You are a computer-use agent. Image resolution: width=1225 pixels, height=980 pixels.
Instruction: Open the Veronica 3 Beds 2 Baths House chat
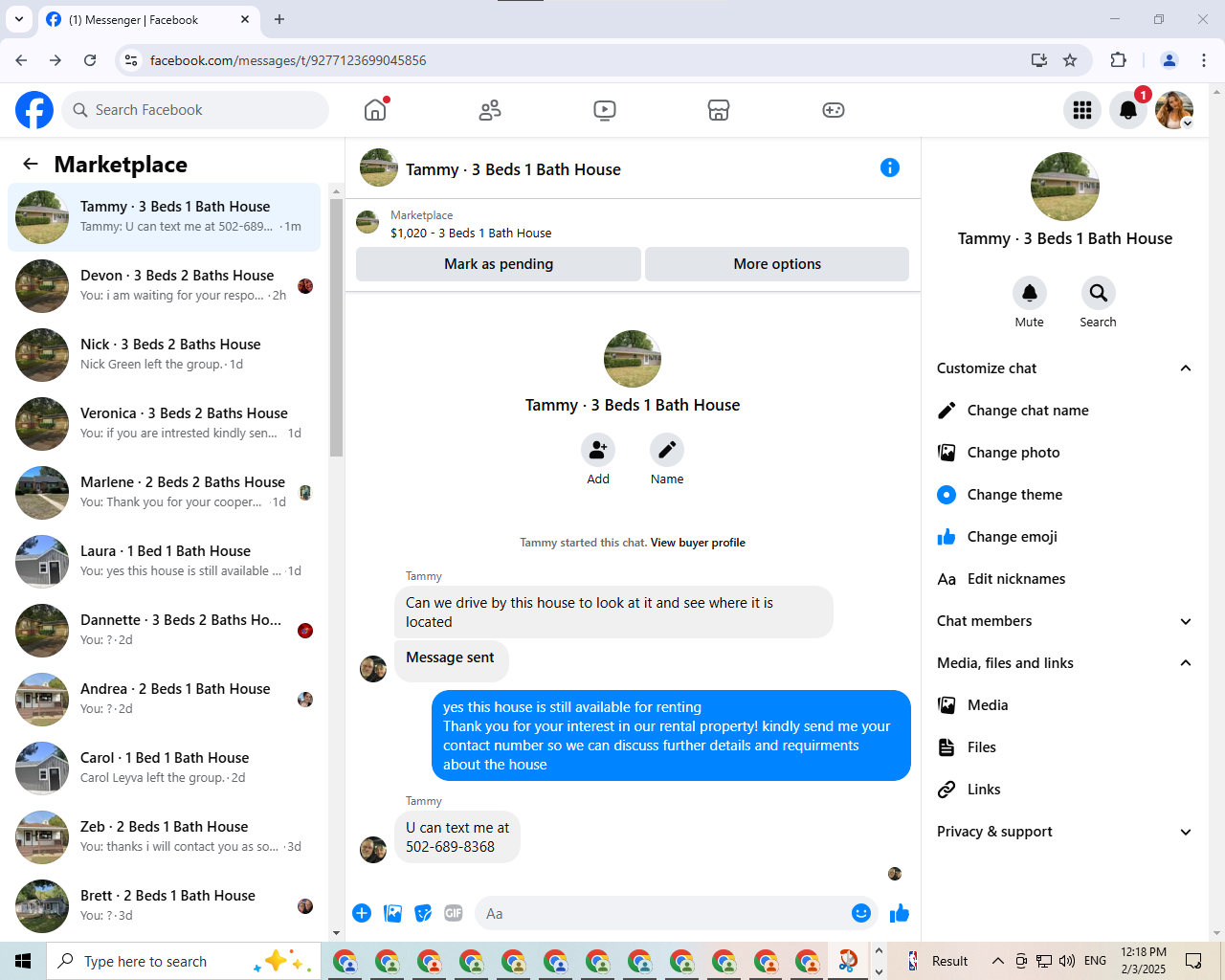pyautogui.click(x=164, y=424)
